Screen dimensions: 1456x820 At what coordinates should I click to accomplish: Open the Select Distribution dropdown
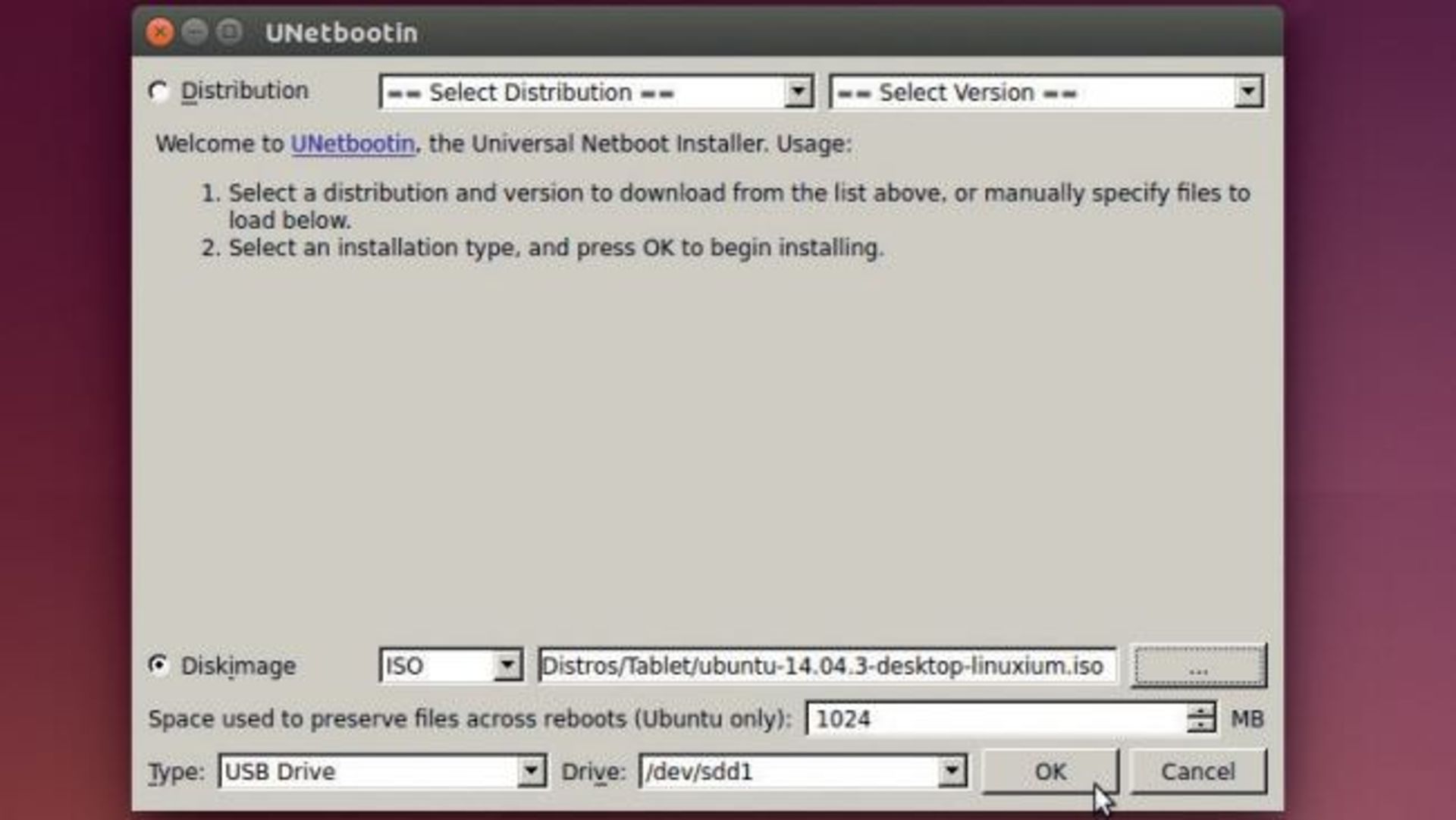pos(596,93)
